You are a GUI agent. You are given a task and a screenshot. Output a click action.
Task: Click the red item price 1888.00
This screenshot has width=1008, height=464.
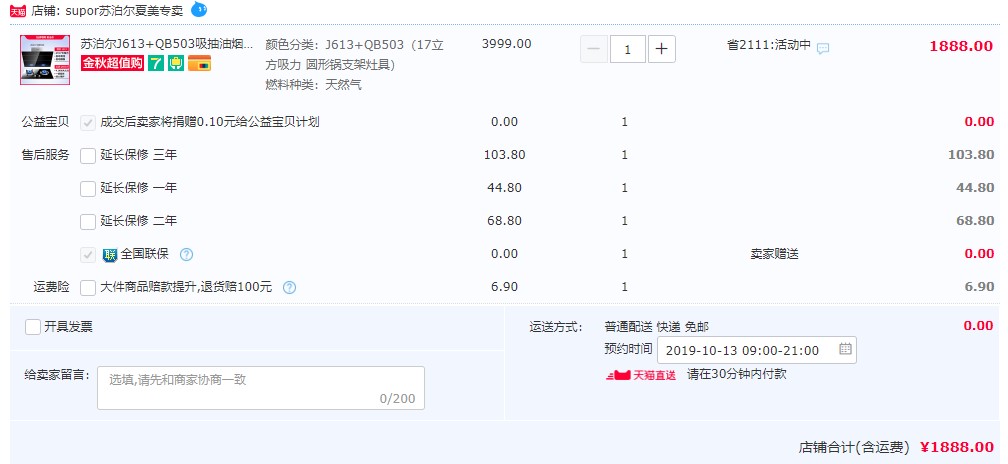click(961, 46)
